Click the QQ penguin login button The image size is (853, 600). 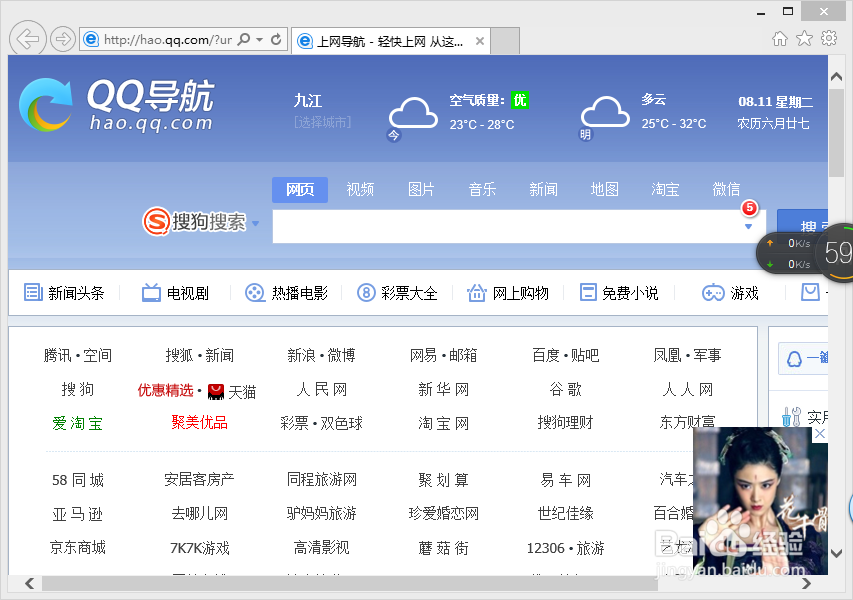[x=803, y=358]
